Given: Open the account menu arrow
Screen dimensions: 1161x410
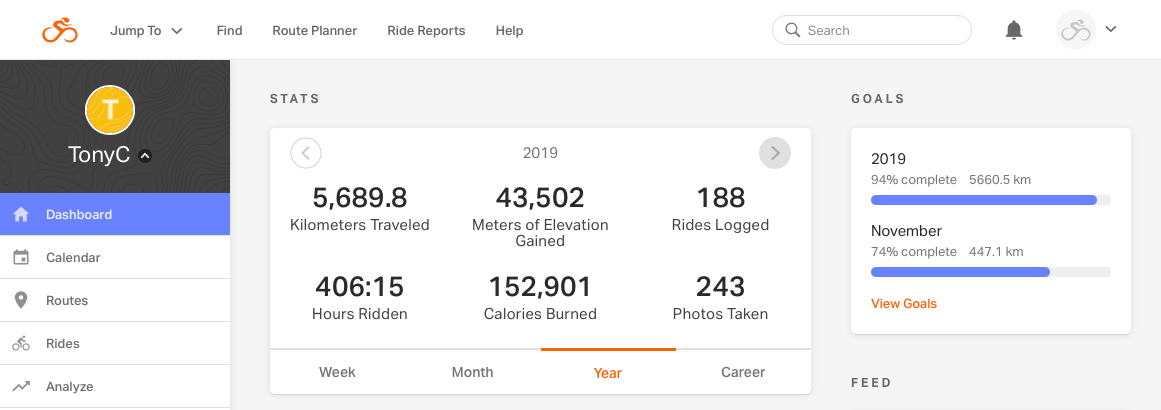Looking at the screenshot, I should point(1111,29).
